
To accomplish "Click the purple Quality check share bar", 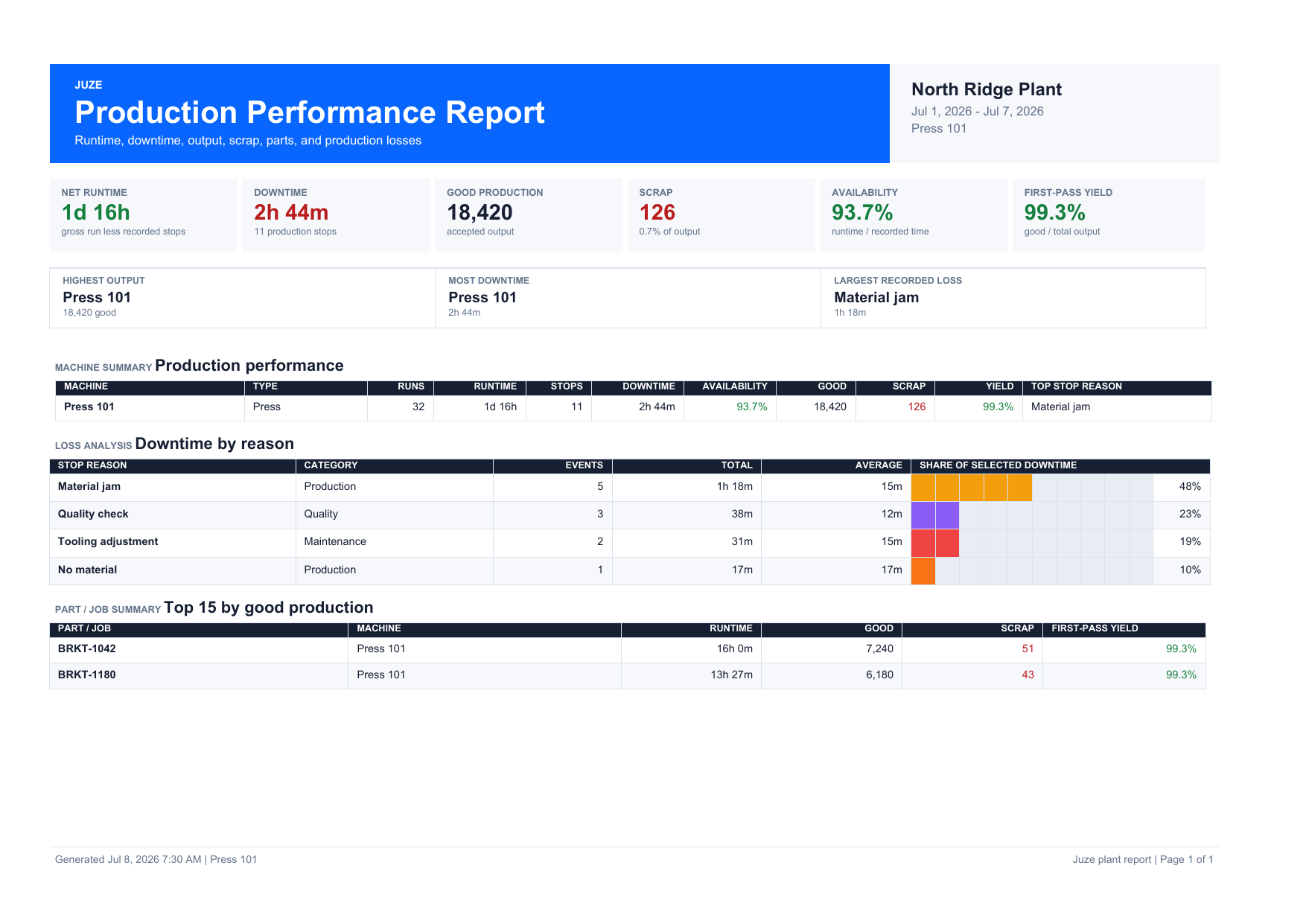I will [935, 514].
